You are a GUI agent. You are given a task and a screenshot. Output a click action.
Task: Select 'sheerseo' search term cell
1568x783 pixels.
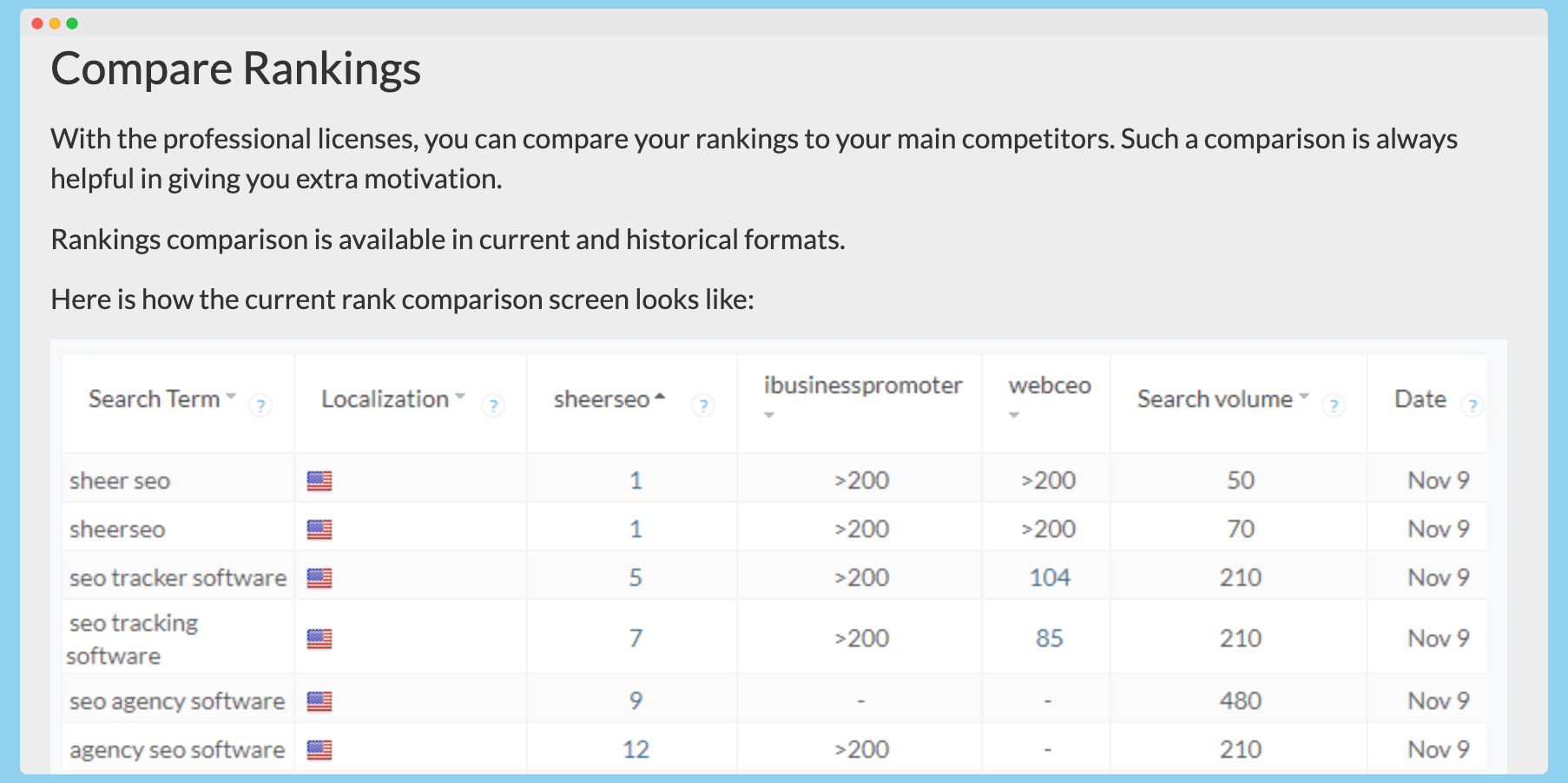(x=117, y=530)
